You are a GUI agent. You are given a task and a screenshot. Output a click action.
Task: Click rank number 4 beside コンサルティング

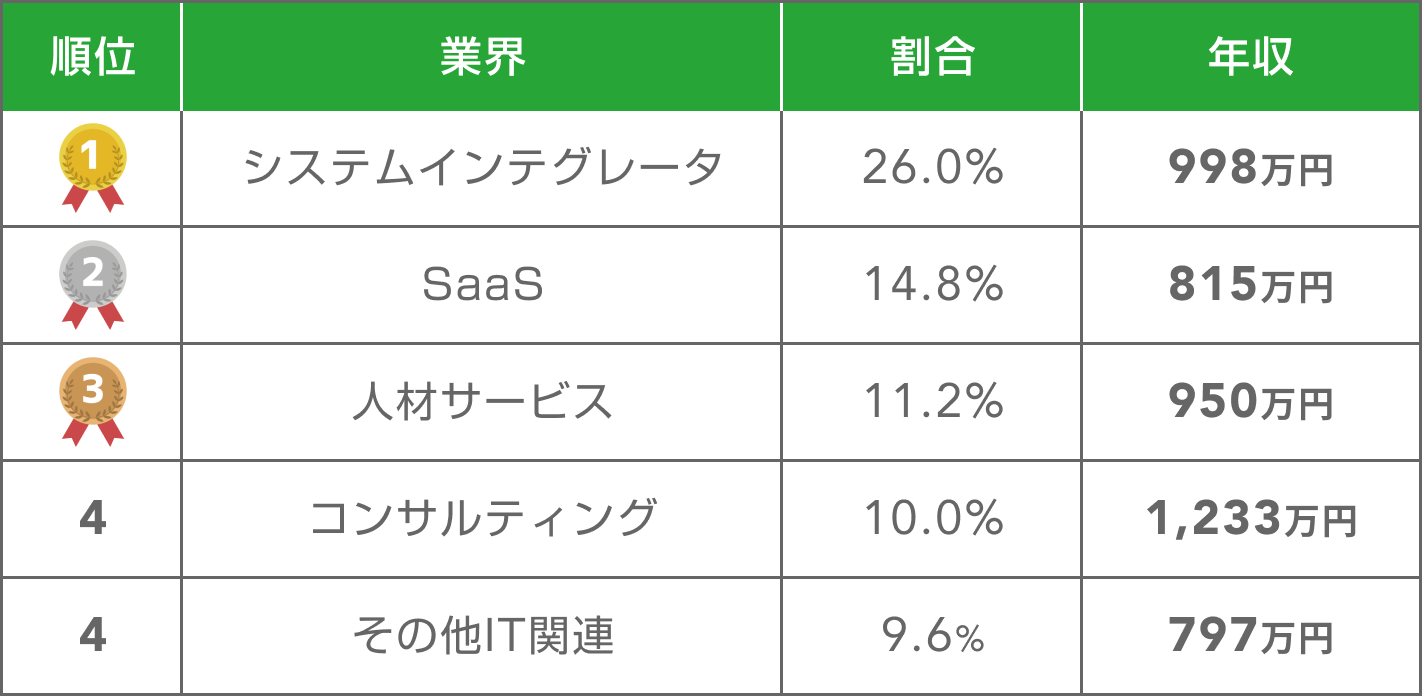pos(92,519)
